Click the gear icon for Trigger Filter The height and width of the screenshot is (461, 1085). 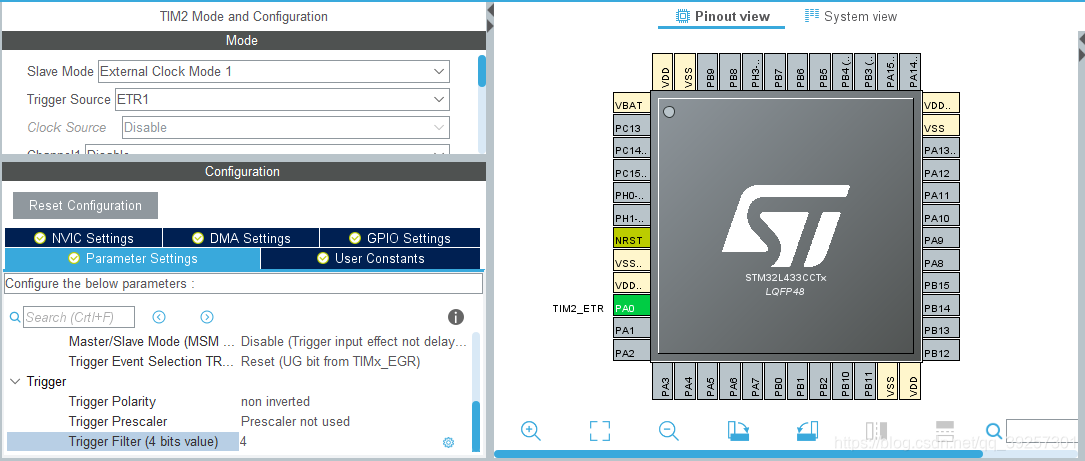coord(448,442)
